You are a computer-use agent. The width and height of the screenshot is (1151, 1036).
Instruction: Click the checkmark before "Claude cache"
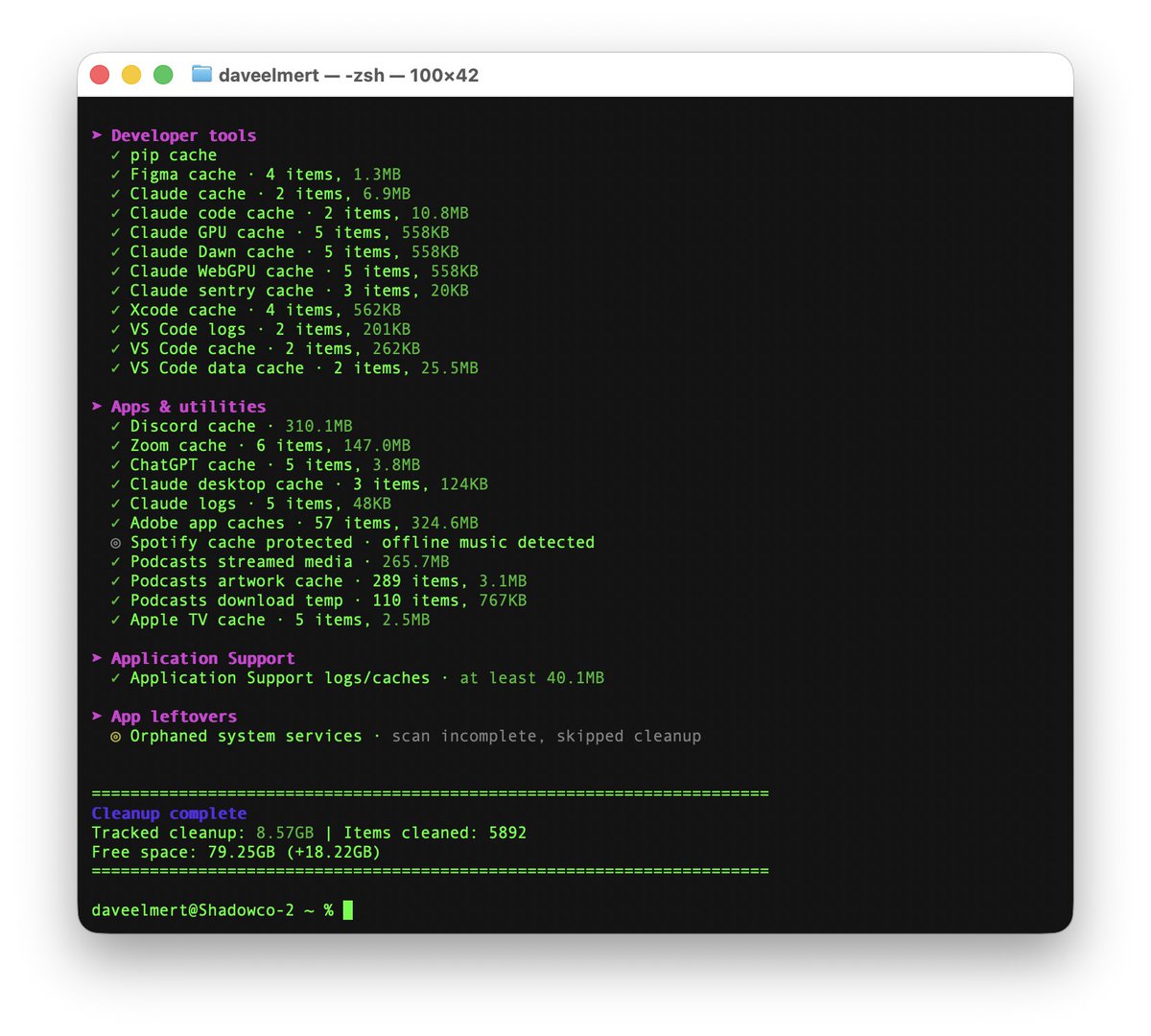(x=116, y=194)
